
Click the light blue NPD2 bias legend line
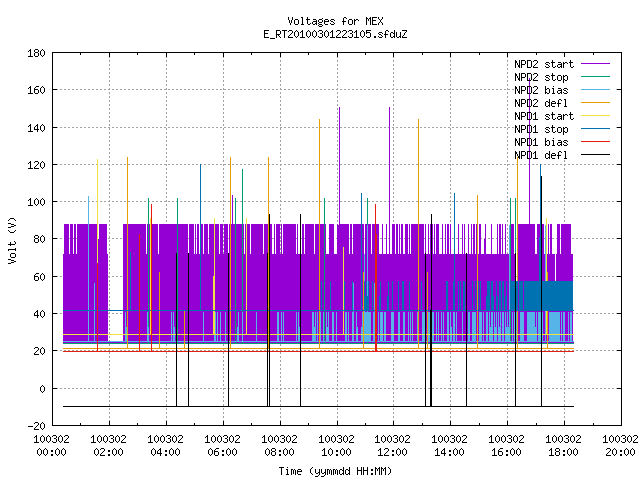click(595, 89)
